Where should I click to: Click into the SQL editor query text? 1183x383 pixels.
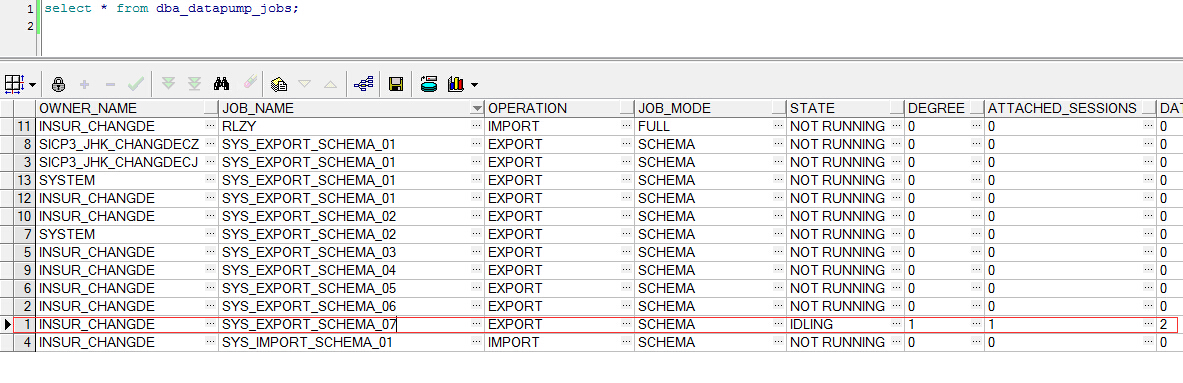coord(171,10)
